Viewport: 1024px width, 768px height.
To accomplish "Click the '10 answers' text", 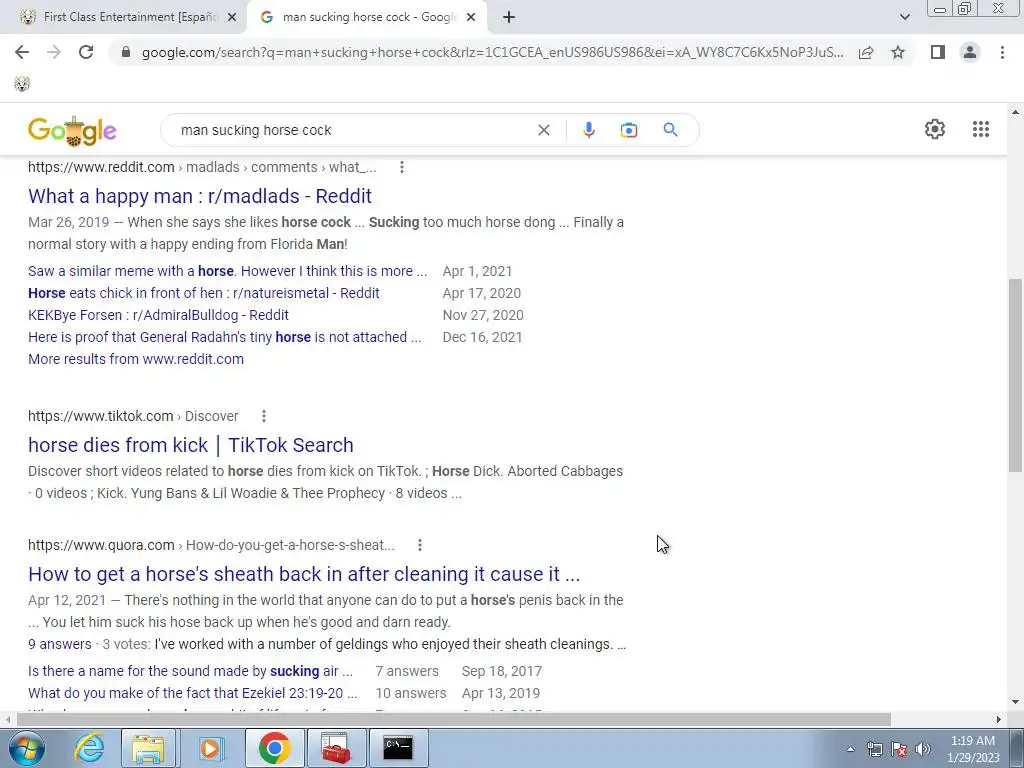I will (x=411, y=693).
